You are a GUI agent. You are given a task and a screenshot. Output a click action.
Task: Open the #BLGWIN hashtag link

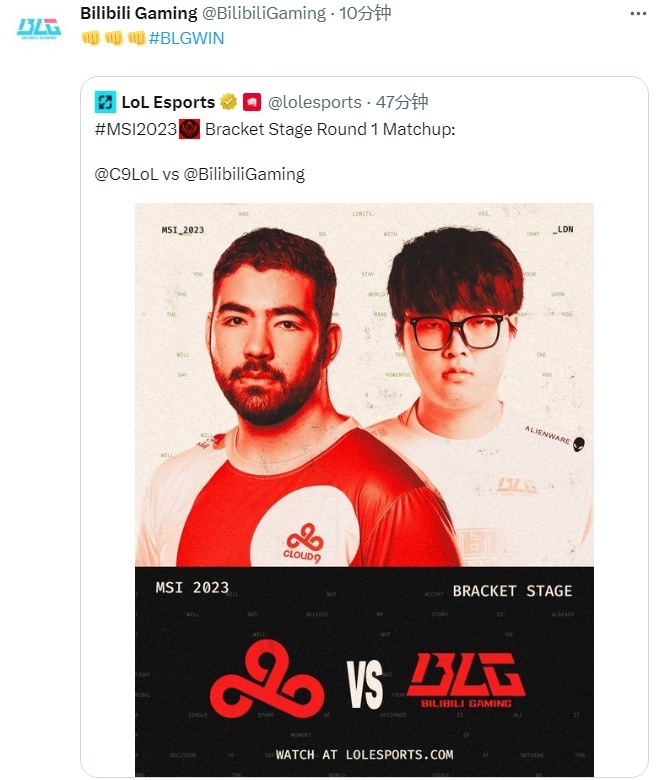pos(187,38)
